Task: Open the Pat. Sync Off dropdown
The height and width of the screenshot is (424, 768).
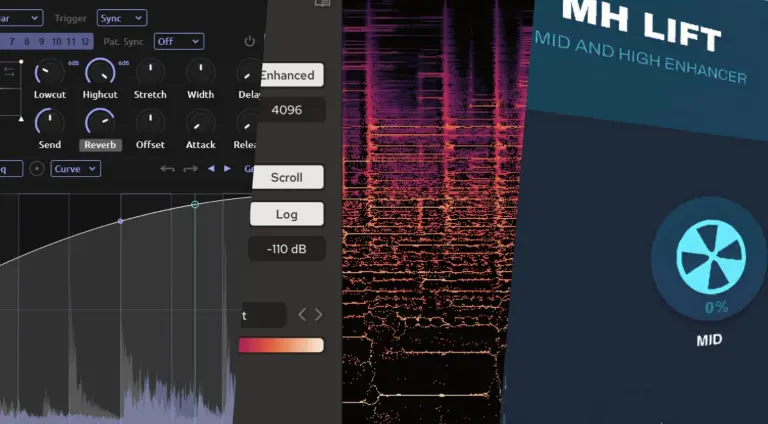Action: point(179,42)
